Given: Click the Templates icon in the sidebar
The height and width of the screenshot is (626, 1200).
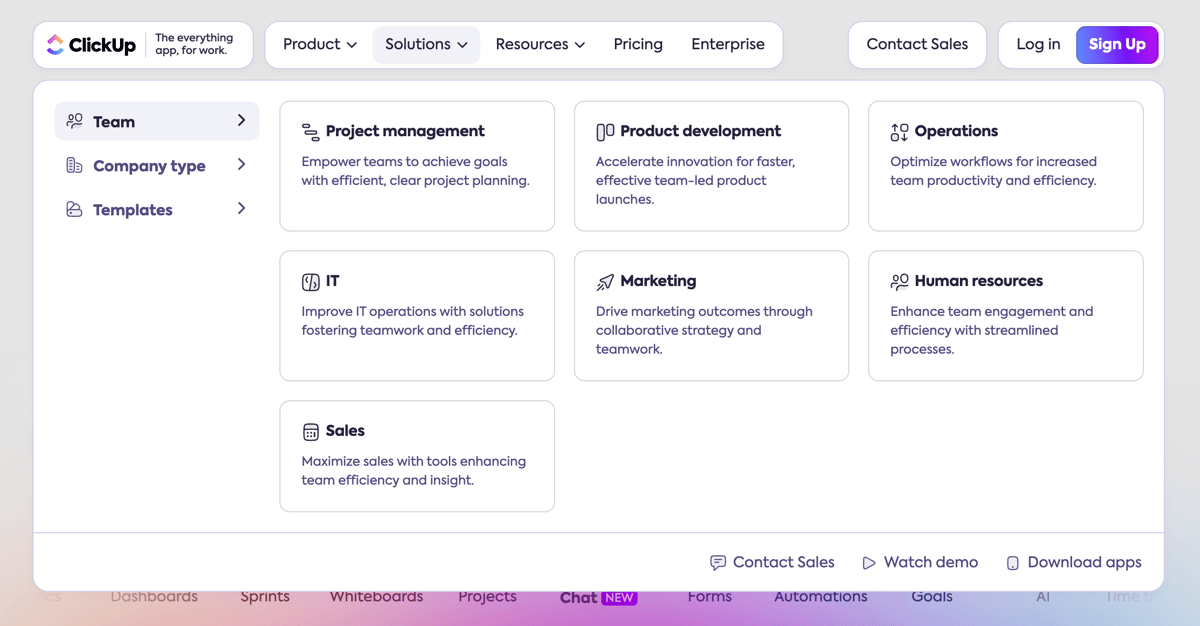Looking at the screenshot, I should (74, 208).
